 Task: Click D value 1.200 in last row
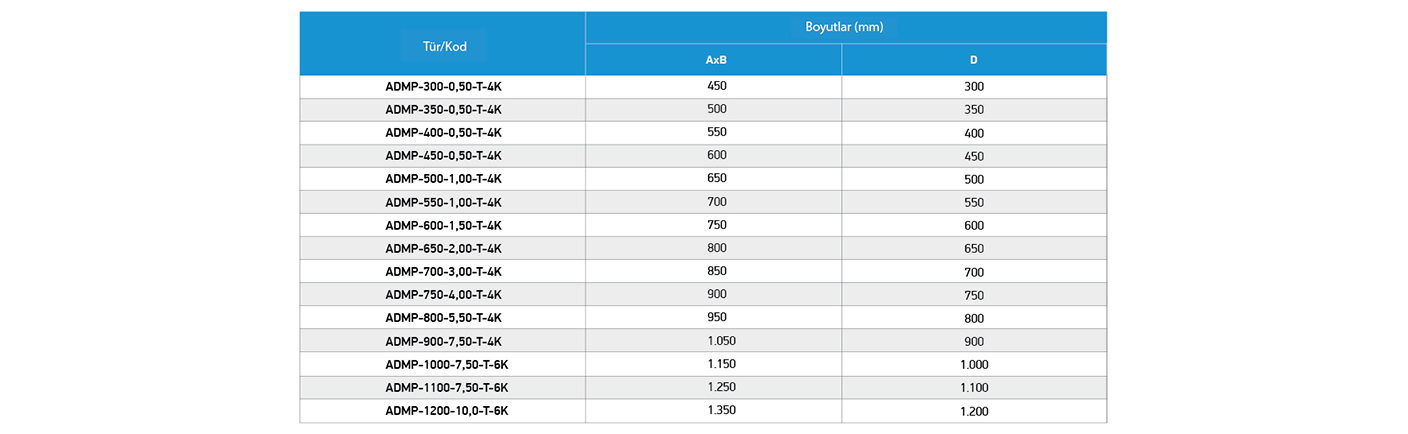[x=974, y=411]
